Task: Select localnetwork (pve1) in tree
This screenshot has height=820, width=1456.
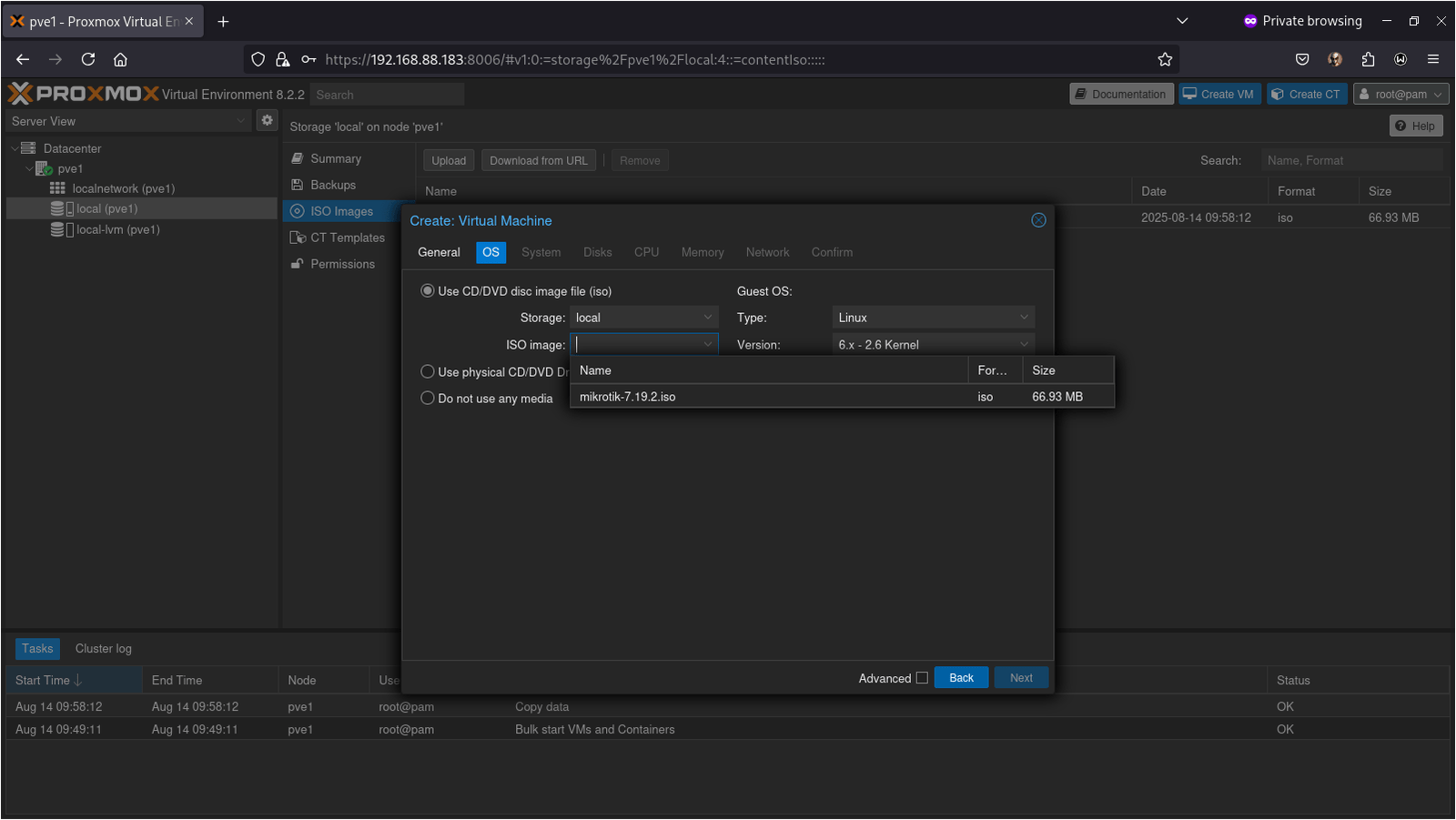Action: (x=123, y=188)
